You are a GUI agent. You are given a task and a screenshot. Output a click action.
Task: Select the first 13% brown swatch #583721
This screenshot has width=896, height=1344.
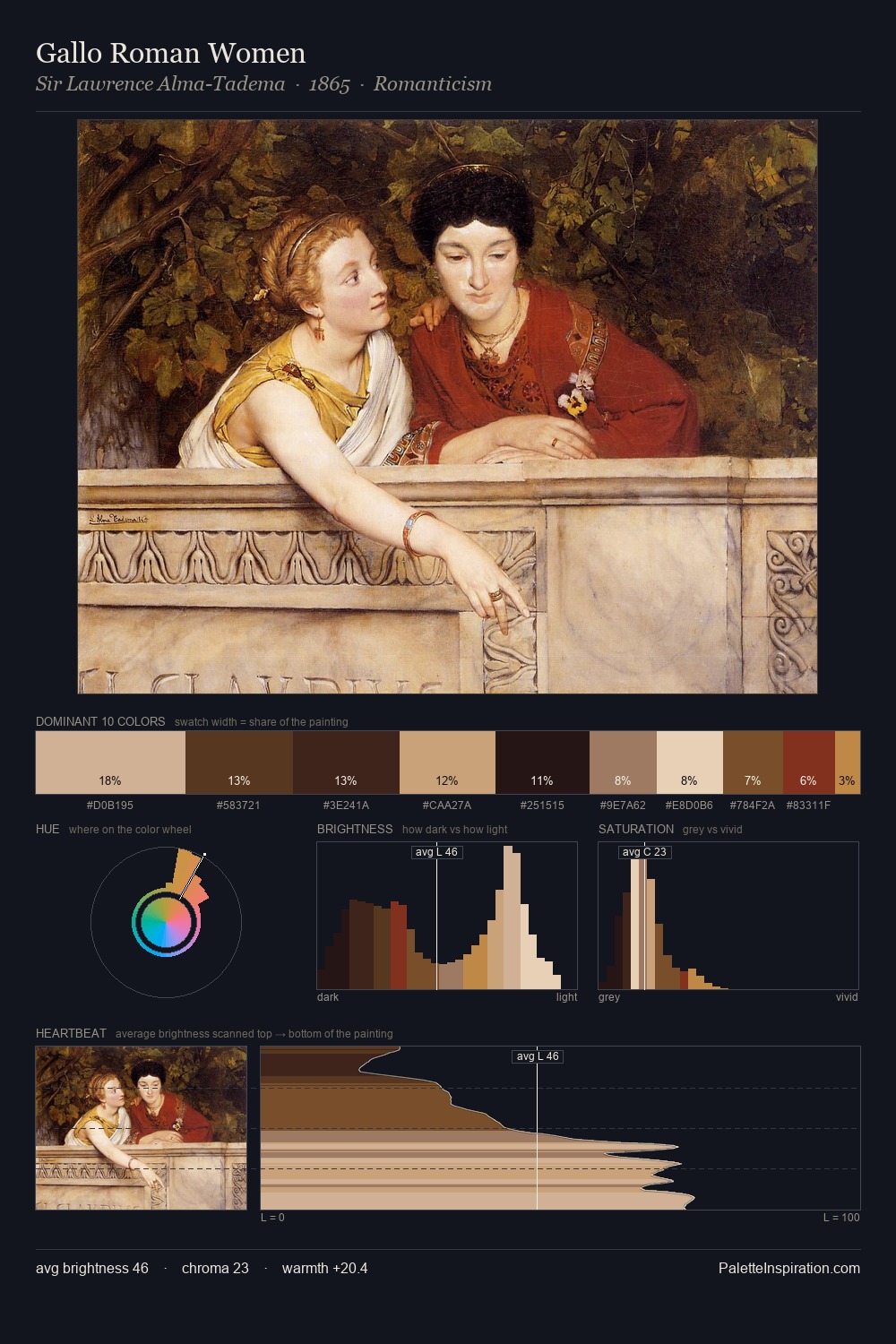(239, 762)
